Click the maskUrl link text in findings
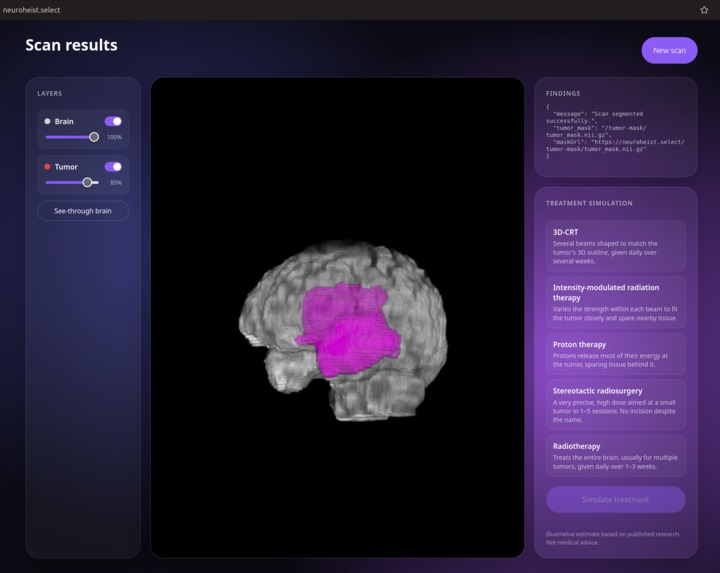Viewport: 720px width, 573px height. click(x=615, y=146)
